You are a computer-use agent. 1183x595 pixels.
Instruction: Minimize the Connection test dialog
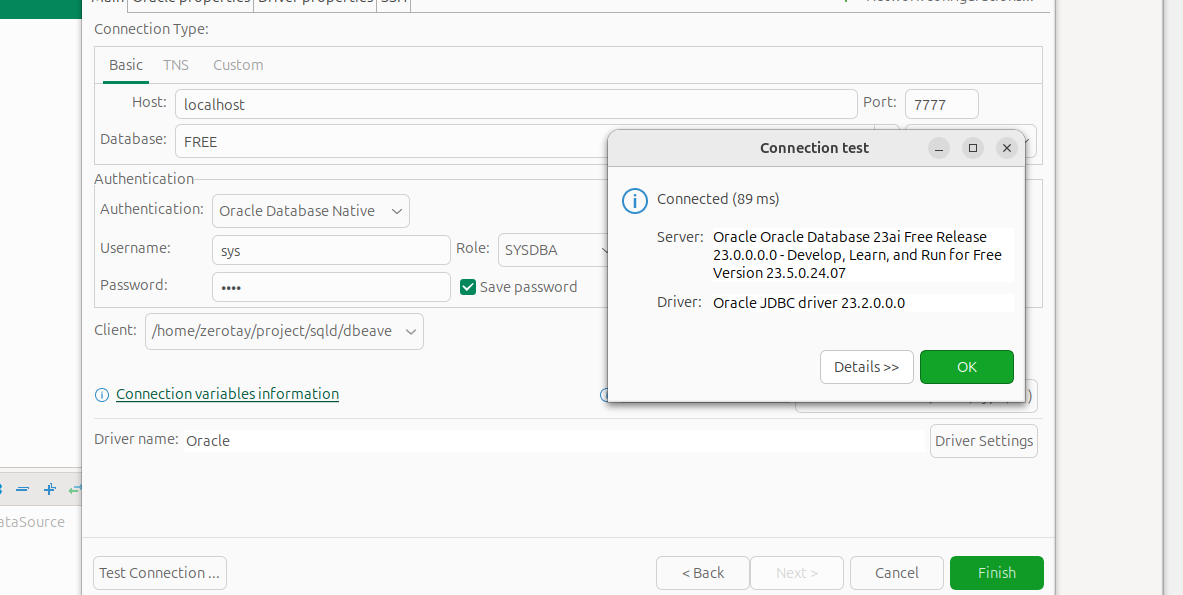pos(938,148)
